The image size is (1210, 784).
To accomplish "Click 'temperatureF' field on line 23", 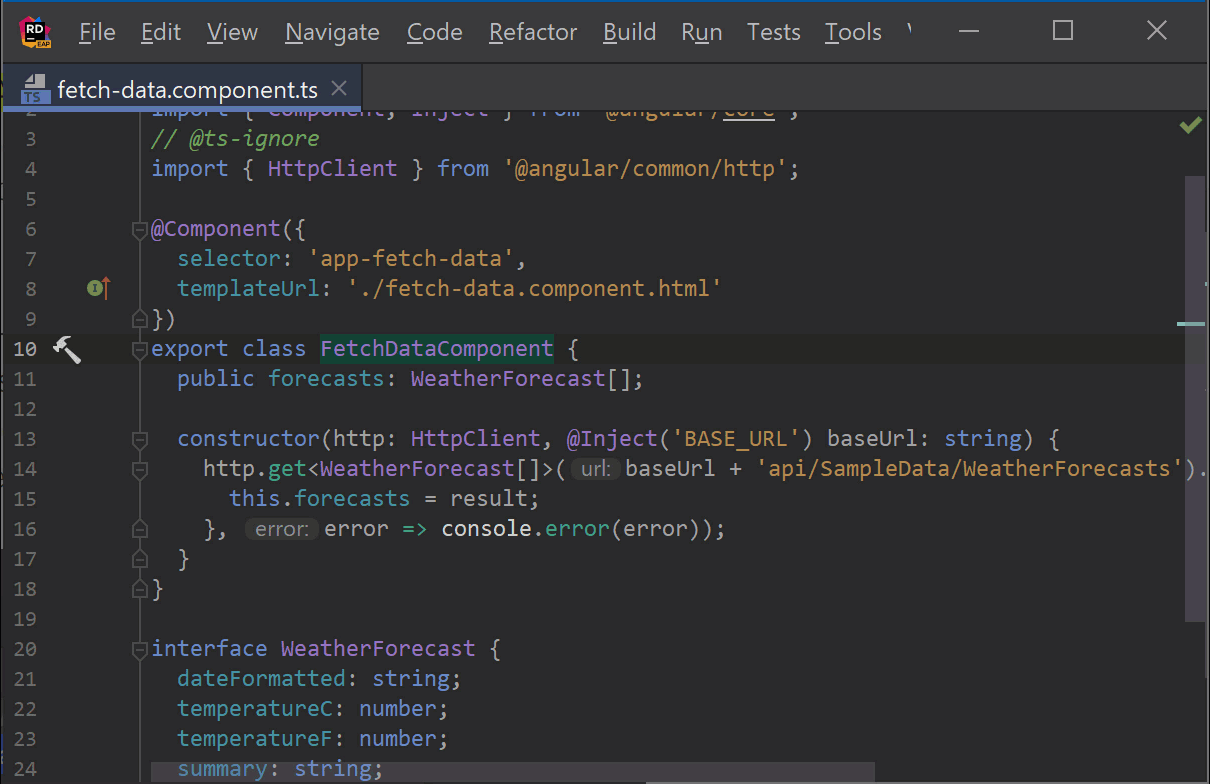I will click(x=255, y=739).
